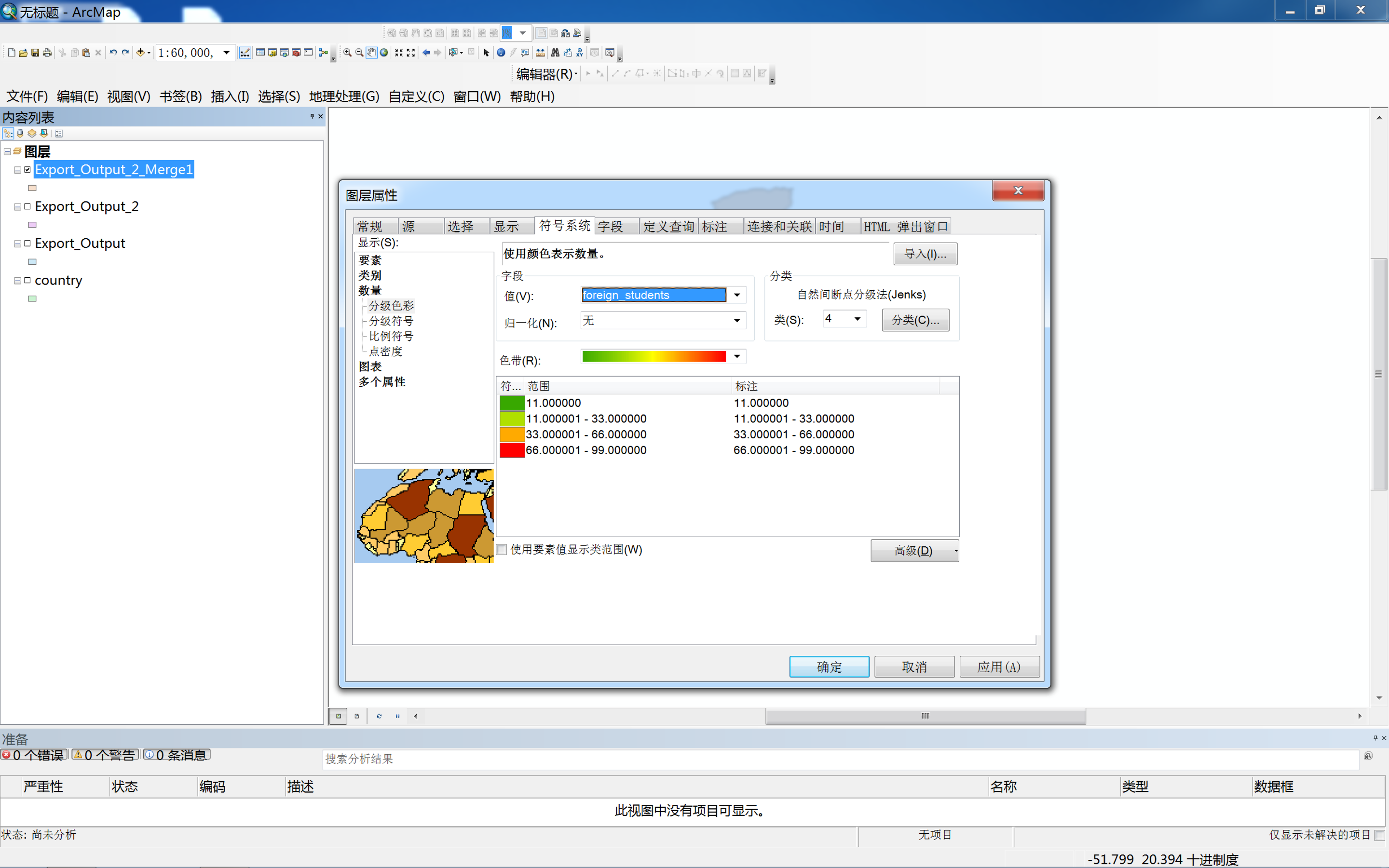The height and width of the screenshot is (868, 1389).
Task: Switch to the 标注 tab
Action: pos(715,226)
